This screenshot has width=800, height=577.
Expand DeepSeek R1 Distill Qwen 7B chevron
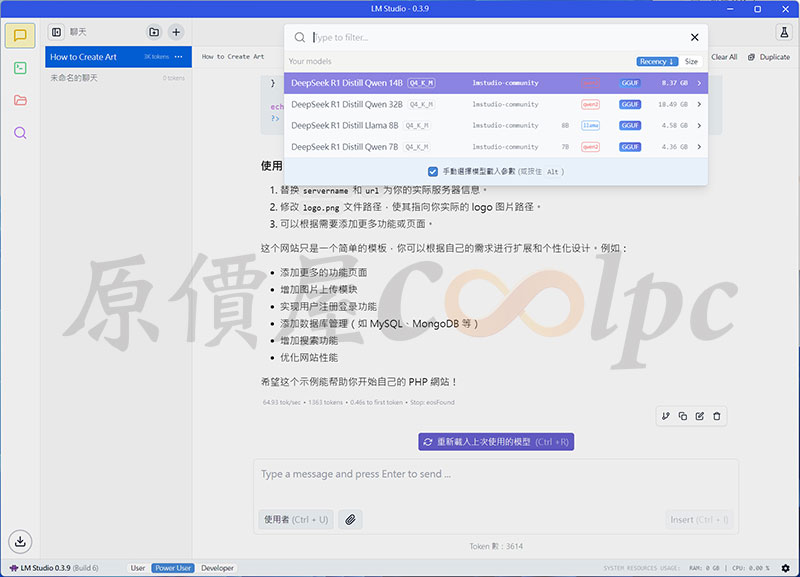point(699,147)
